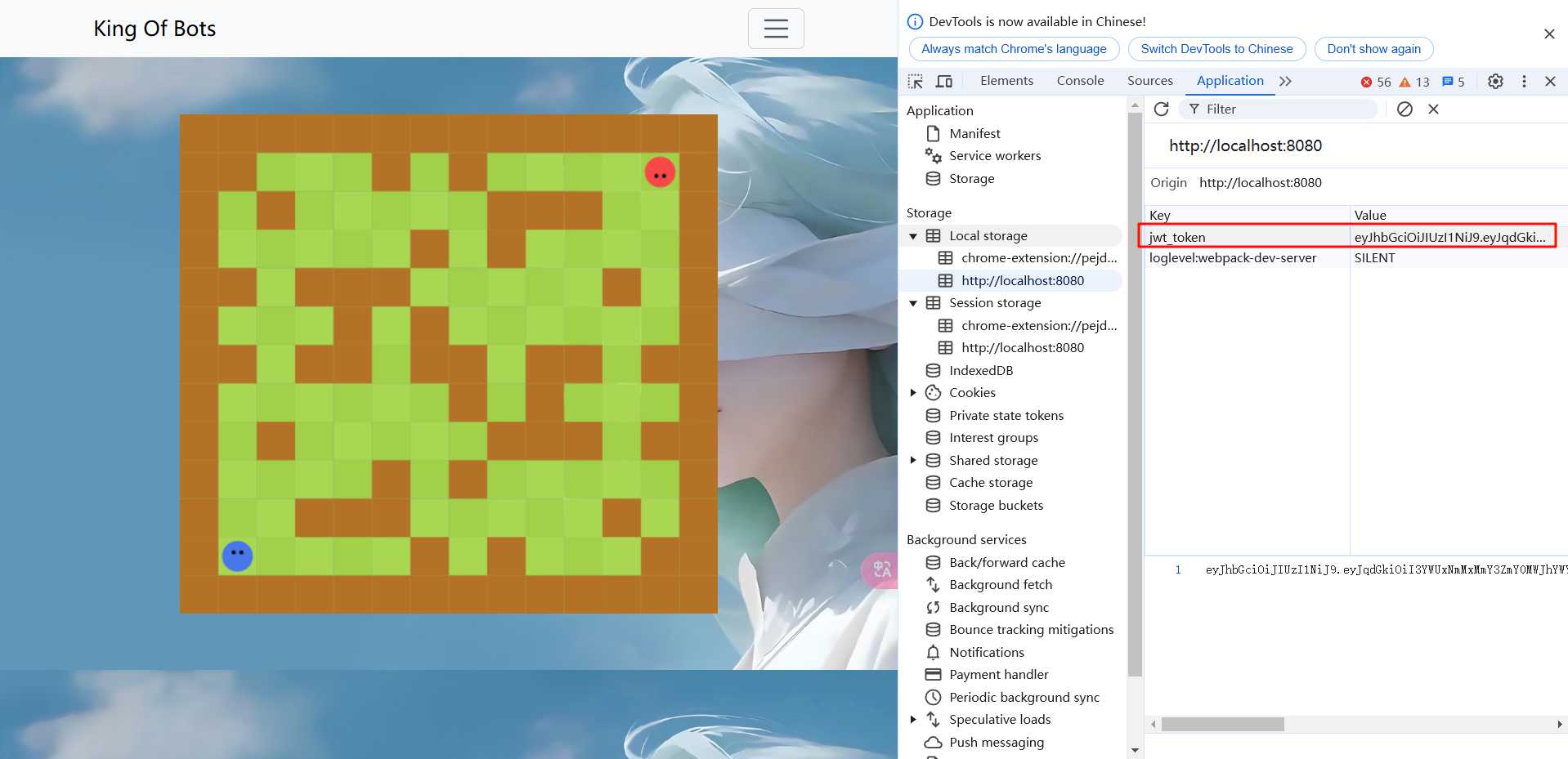Clear all storage entries icon
The width and height of the screenshot is (1568, 759).
coord(1404,109)
